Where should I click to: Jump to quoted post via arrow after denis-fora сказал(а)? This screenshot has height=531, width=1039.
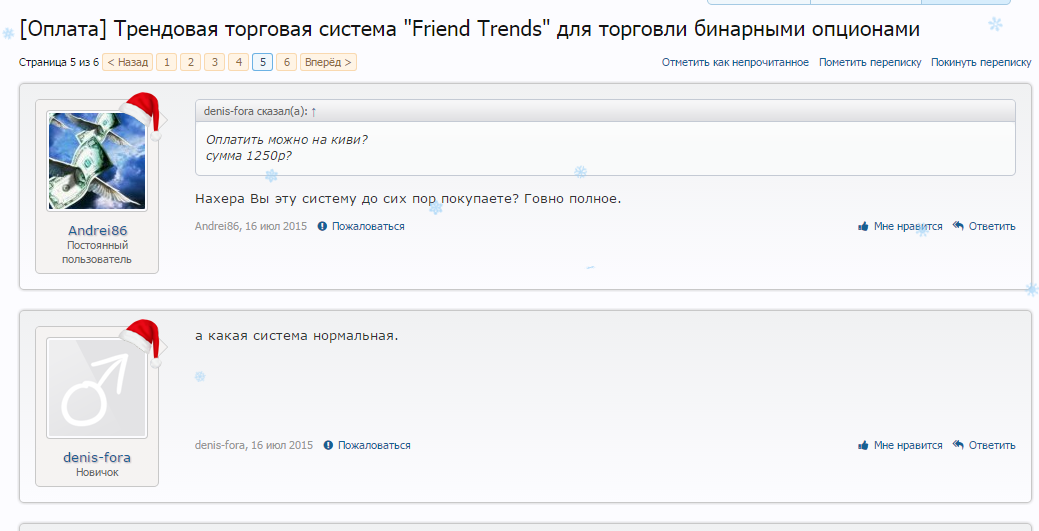coord(313,112)
